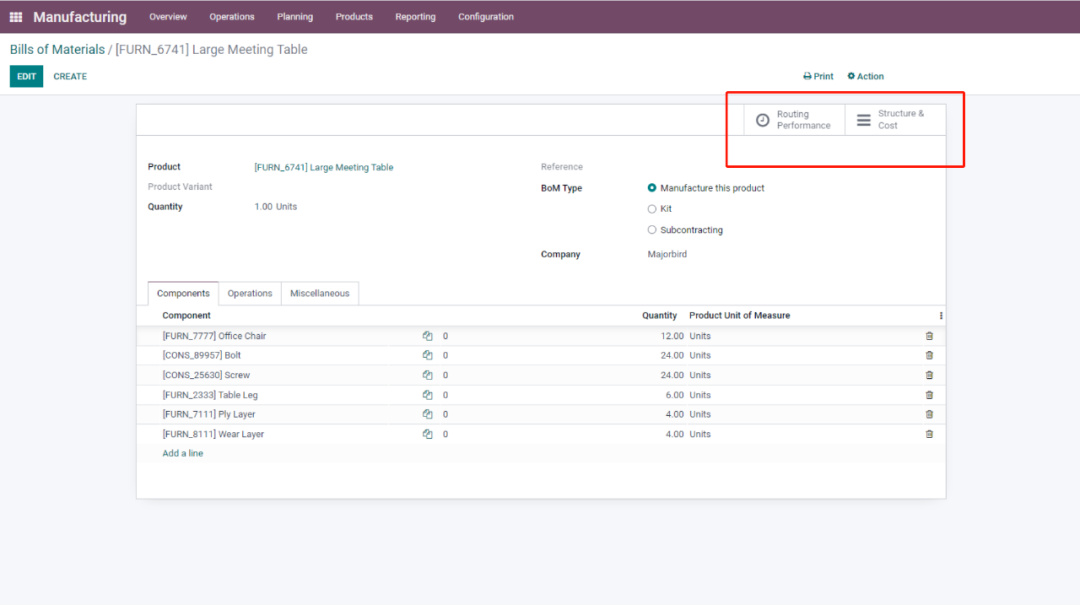The width and height of the screenshot is (1080, 605).
Task: Click copy icon next to Table Leg
Action: 427,395
